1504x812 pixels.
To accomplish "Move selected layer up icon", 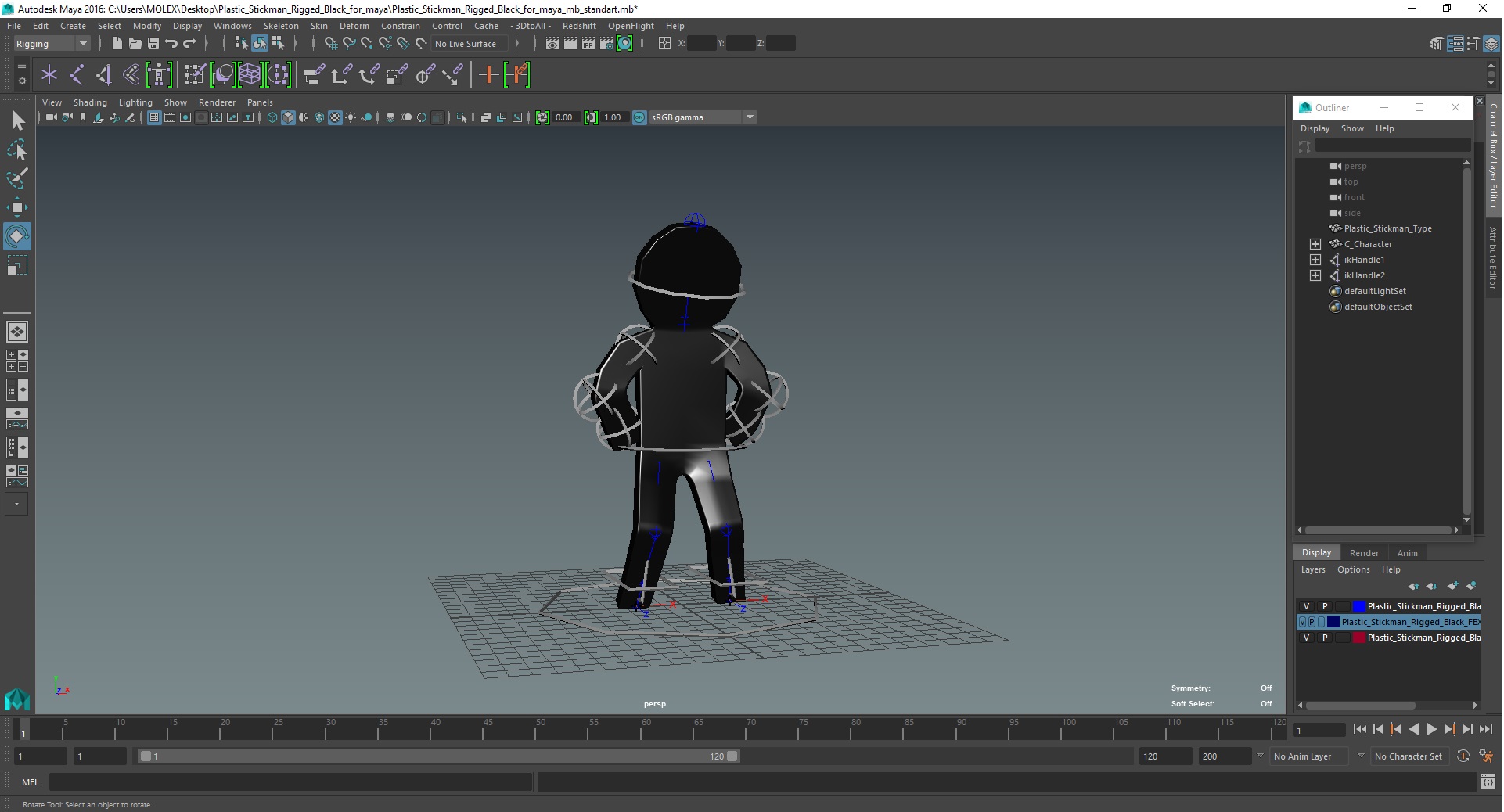I will (x=1413, y=586).
